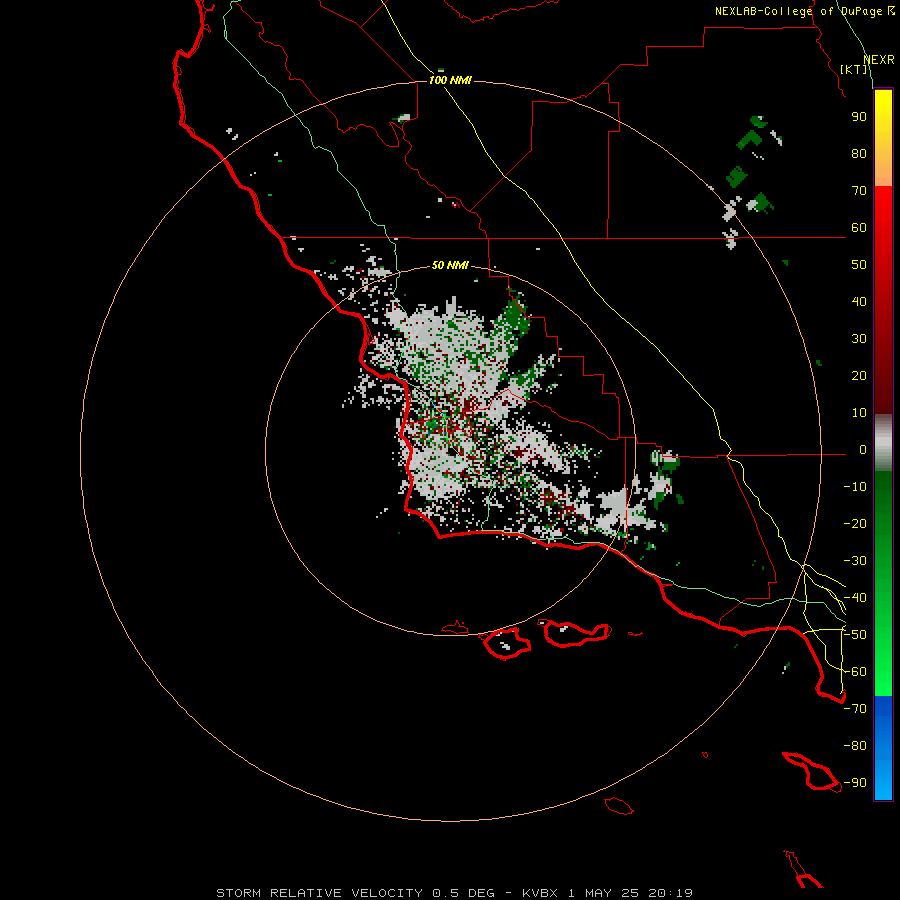Image resolution: width=900 pixels, height=900 pixels.
Task: Click the -30 value on the velocity scale
Action: point(855,561)
